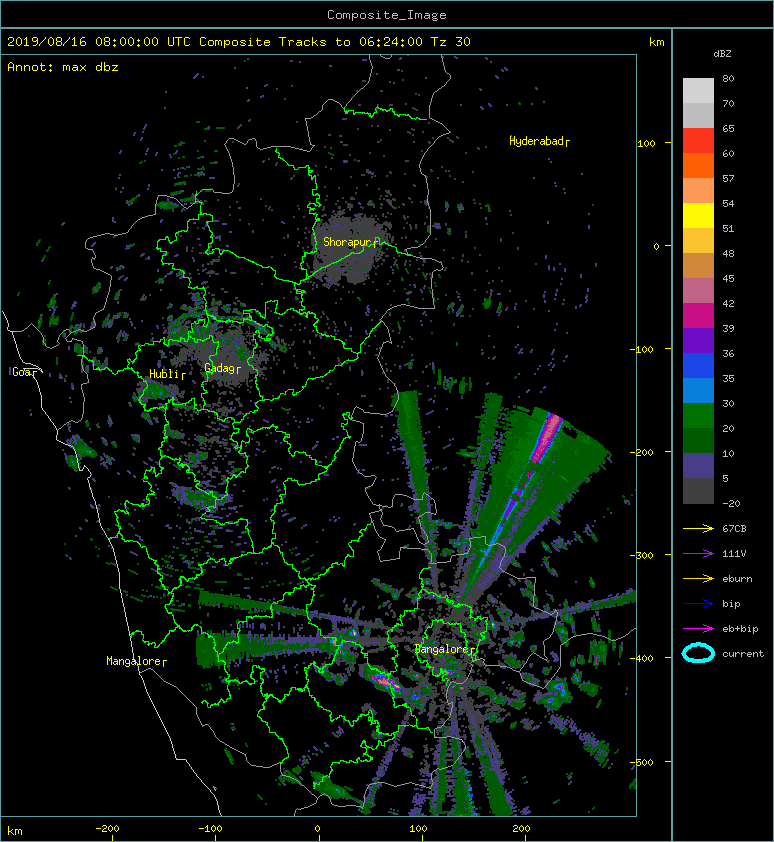Click the Mangalore city label
The image size is (774, 842).
click(x=136, y=661)
